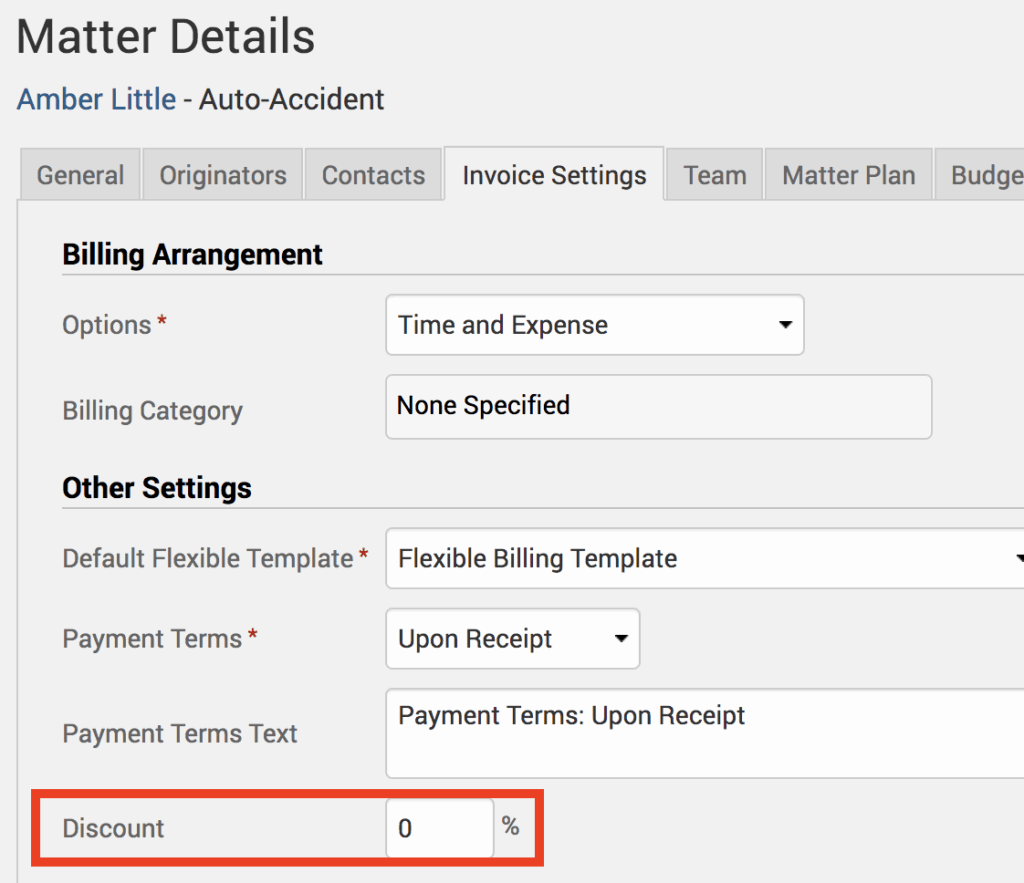Expand the Upon Receipt payment terms dropdown
The image size is (1024, 883).
click(x=512, y=639)
